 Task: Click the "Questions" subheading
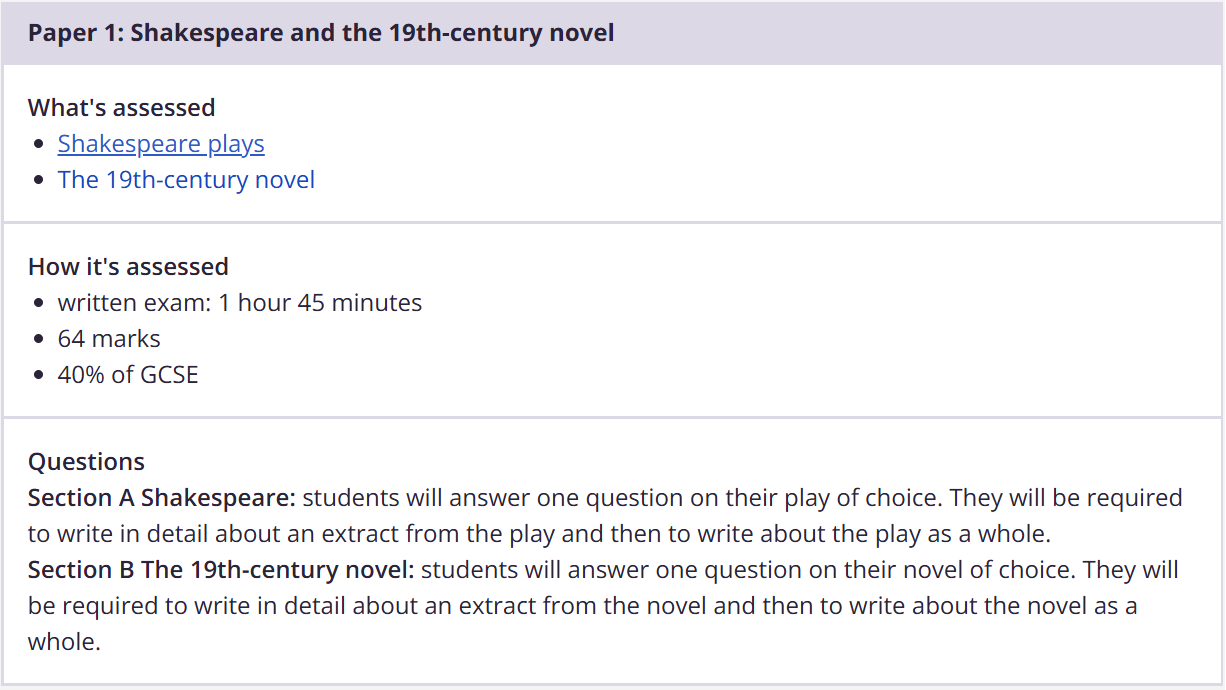[86, 461]
